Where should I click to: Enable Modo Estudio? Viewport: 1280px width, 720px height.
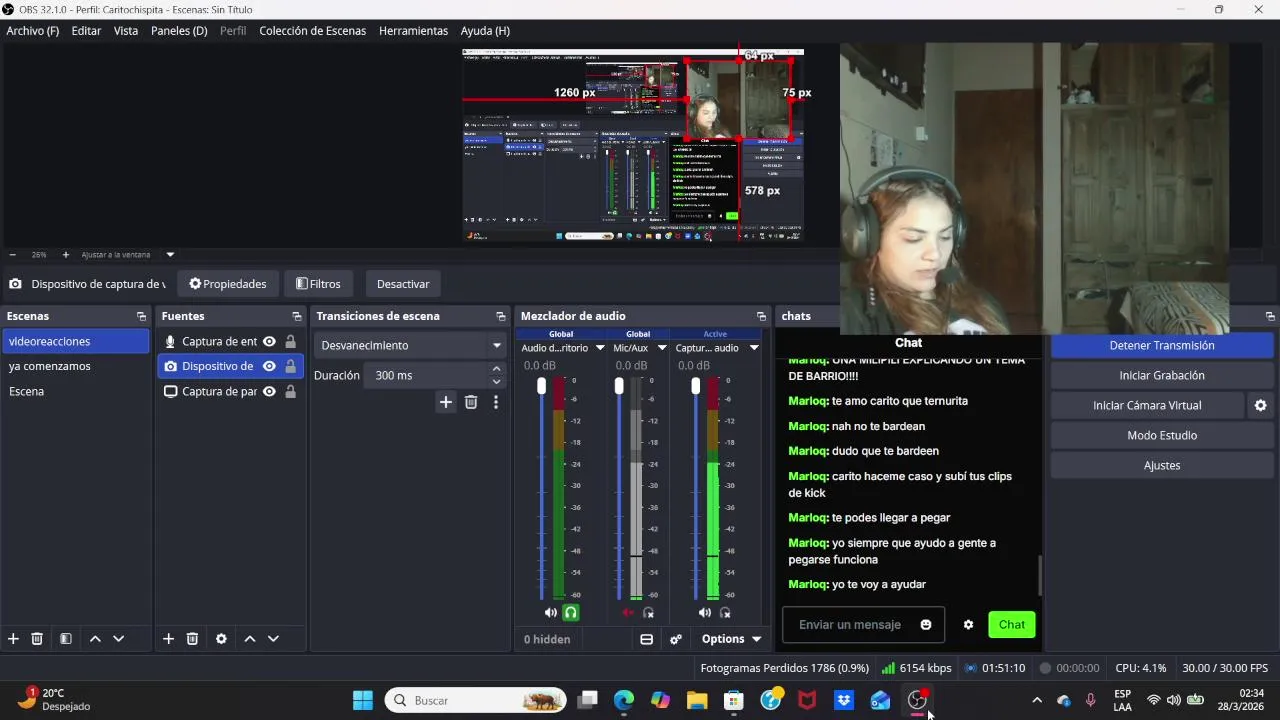(x=1162, y=435)
